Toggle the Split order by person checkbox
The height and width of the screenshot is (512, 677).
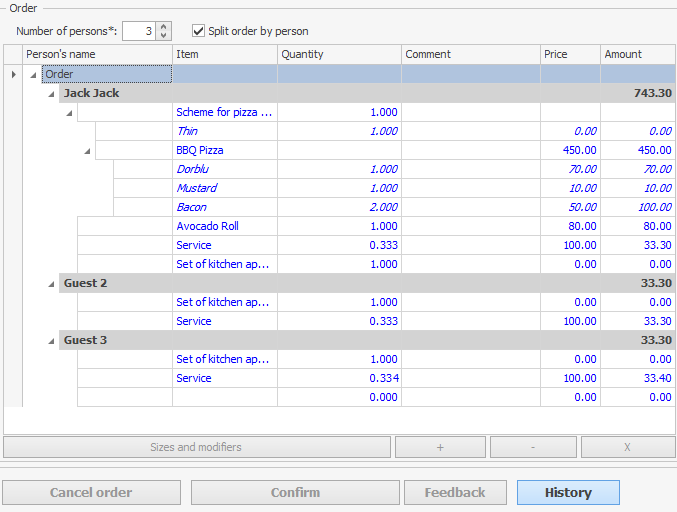pyautogui.click(x=198, y=31)
